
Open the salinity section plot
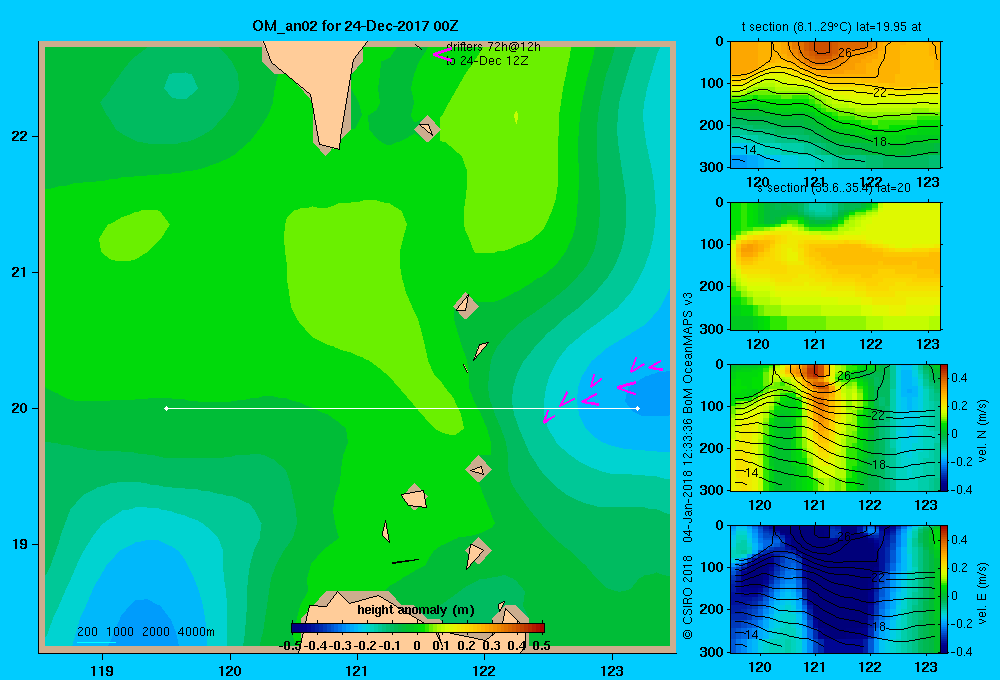click(x=835, y=266)
